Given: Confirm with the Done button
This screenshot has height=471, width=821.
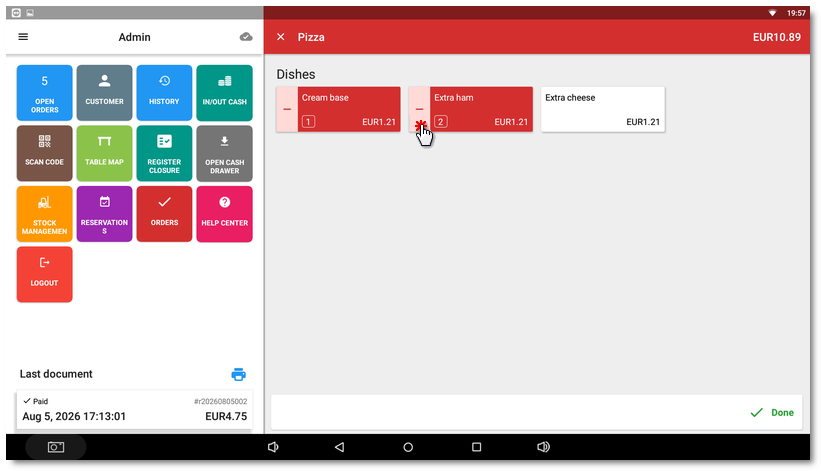Looking at the screenshot, I should click(772, 412).
